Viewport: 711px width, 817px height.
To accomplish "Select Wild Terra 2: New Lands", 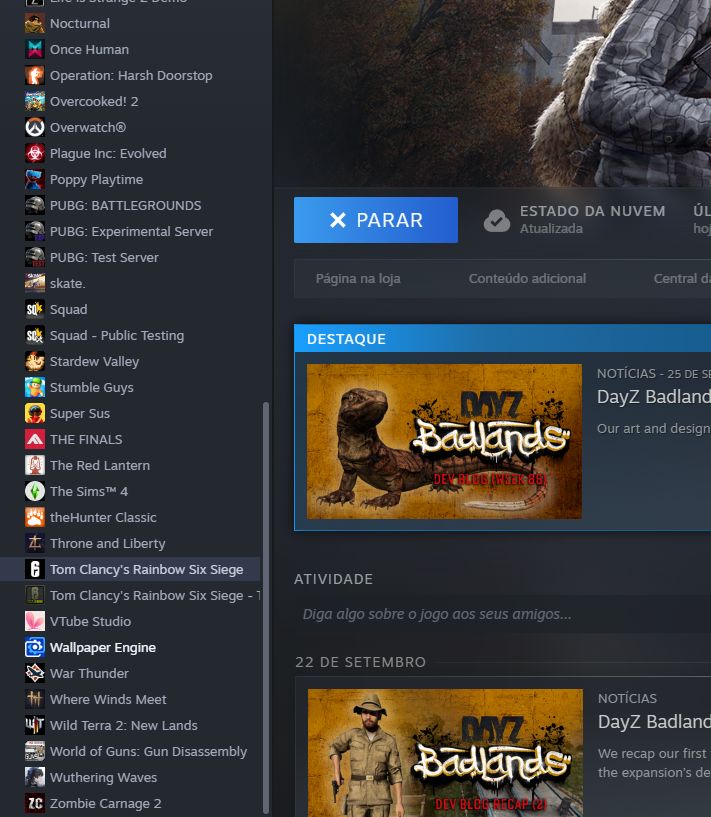I will tap(130, 725).
